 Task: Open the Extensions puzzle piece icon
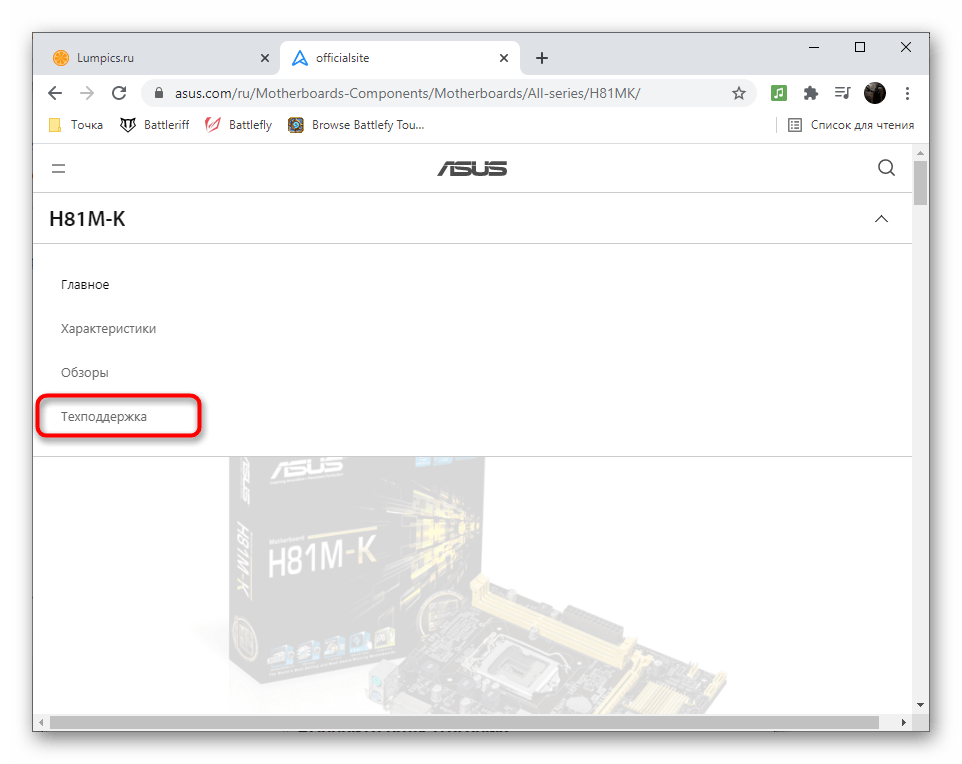pyautogui.click(x=810, y=93)
